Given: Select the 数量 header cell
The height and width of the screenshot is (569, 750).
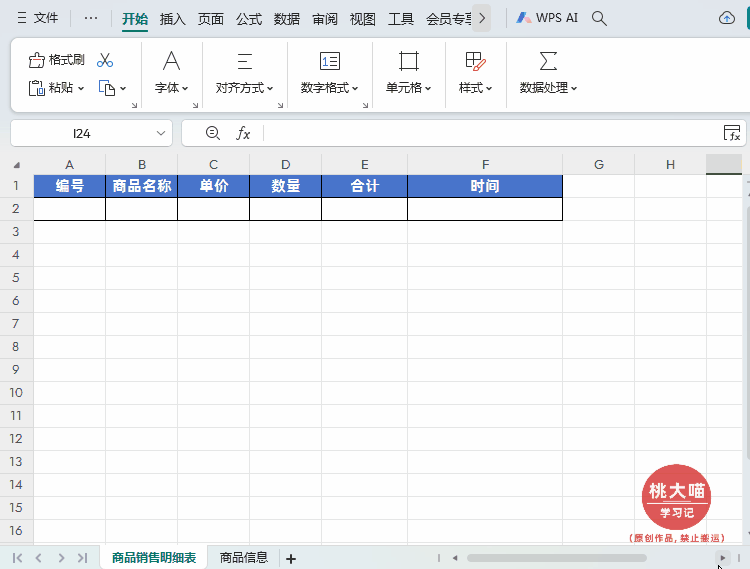Looking at the screenshot, I should tap(286, 186).
